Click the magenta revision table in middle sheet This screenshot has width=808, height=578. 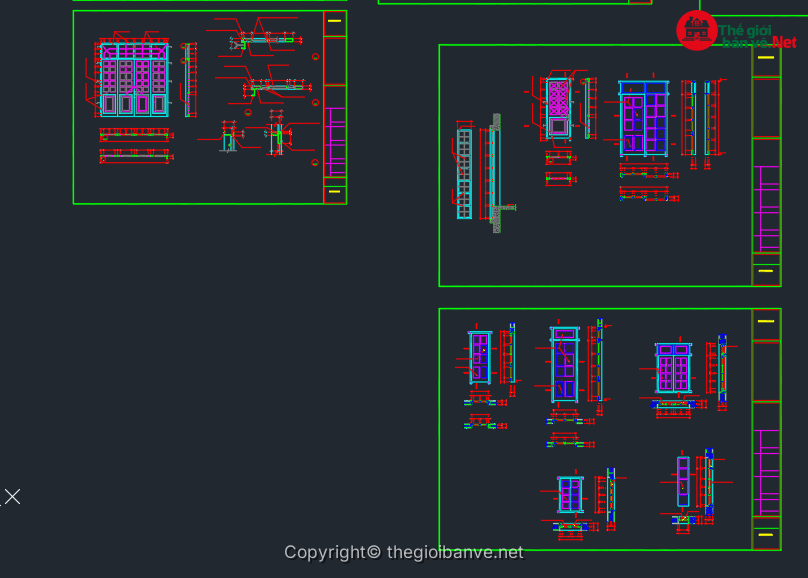(766, 208)
